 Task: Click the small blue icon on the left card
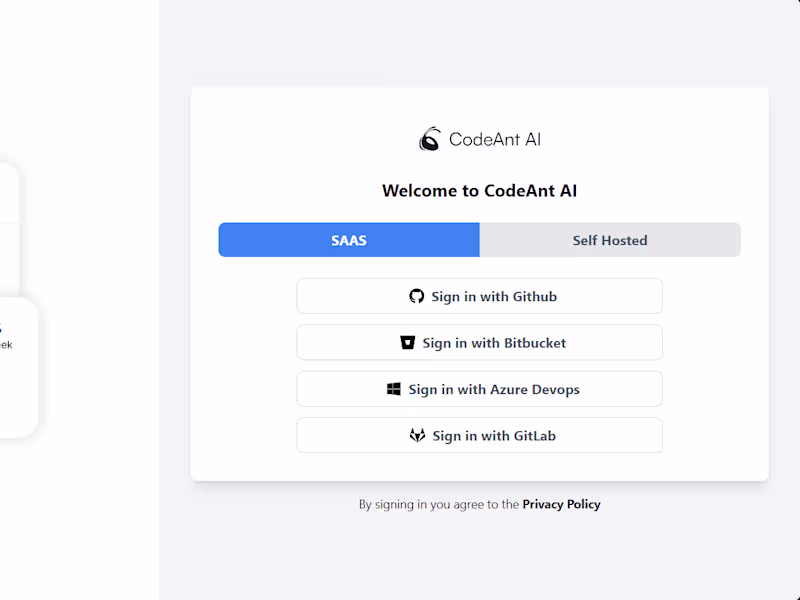4,326
